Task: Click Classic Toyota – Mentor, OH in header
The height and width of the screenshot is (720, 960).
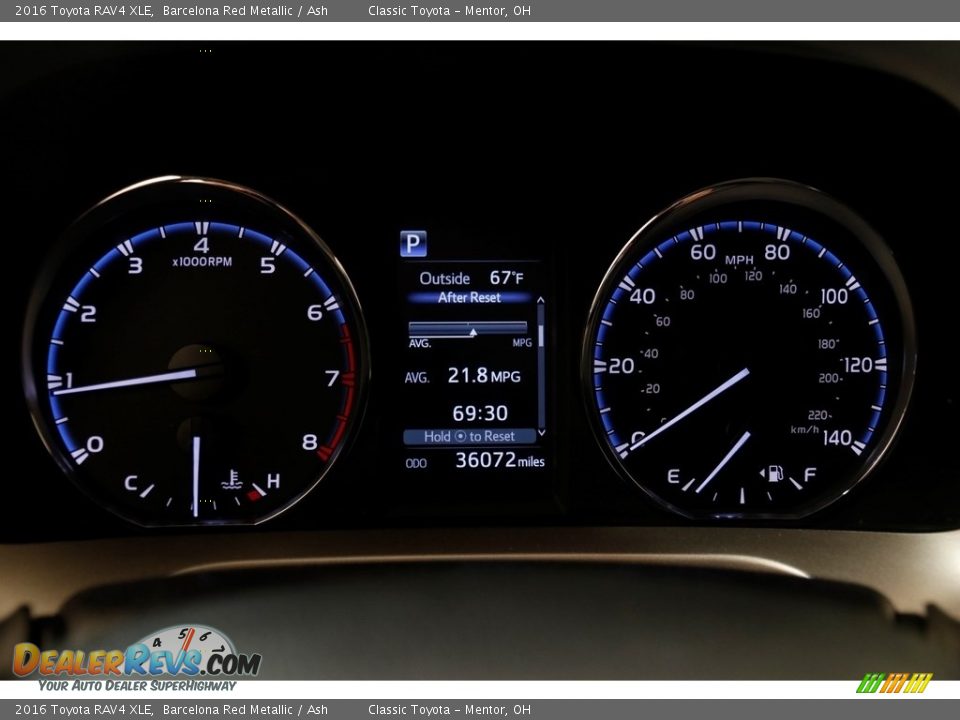Action: 449,10
